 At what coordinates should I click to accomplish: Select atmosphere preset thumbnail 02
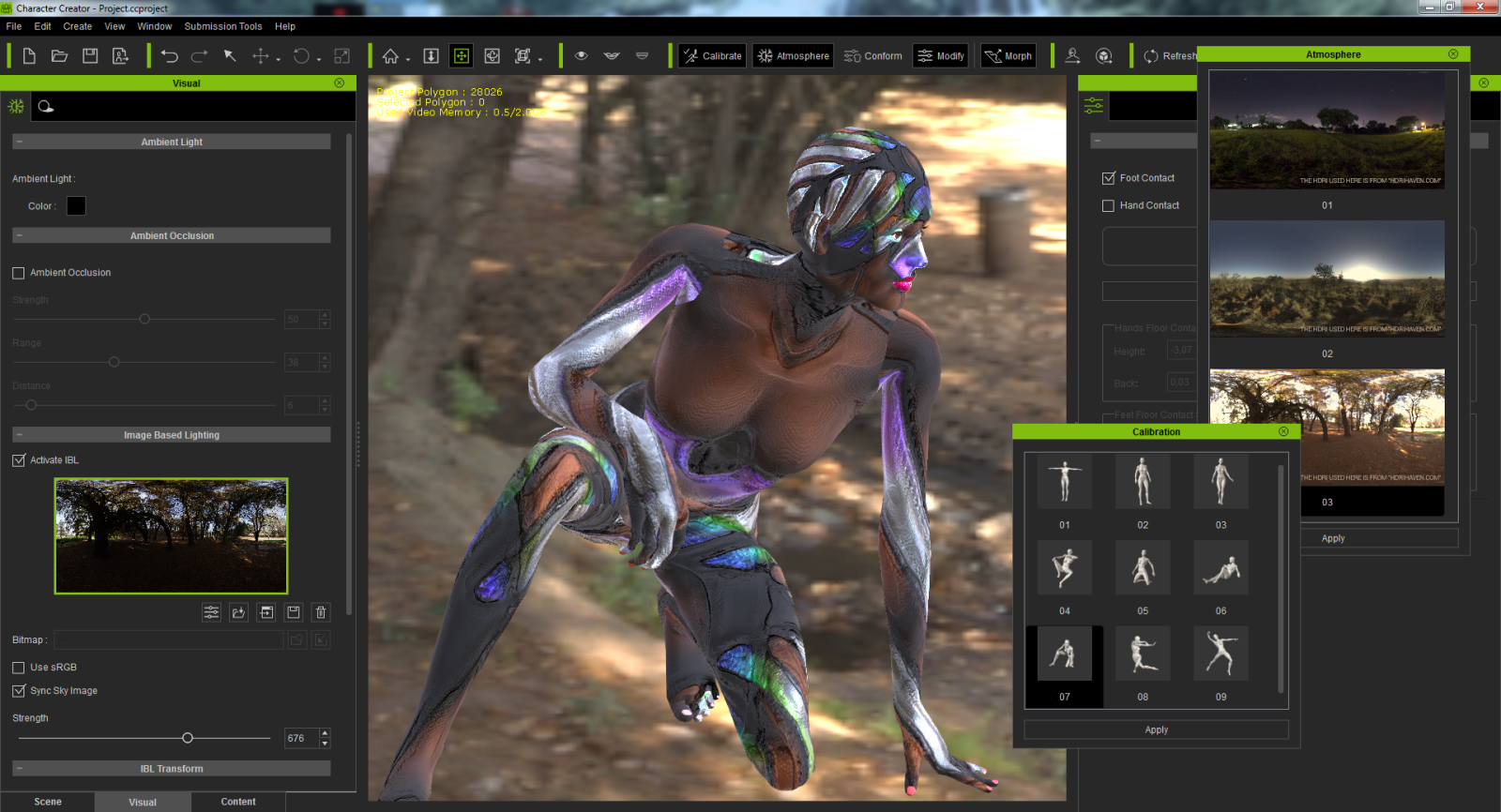(x=1327, y=279)
